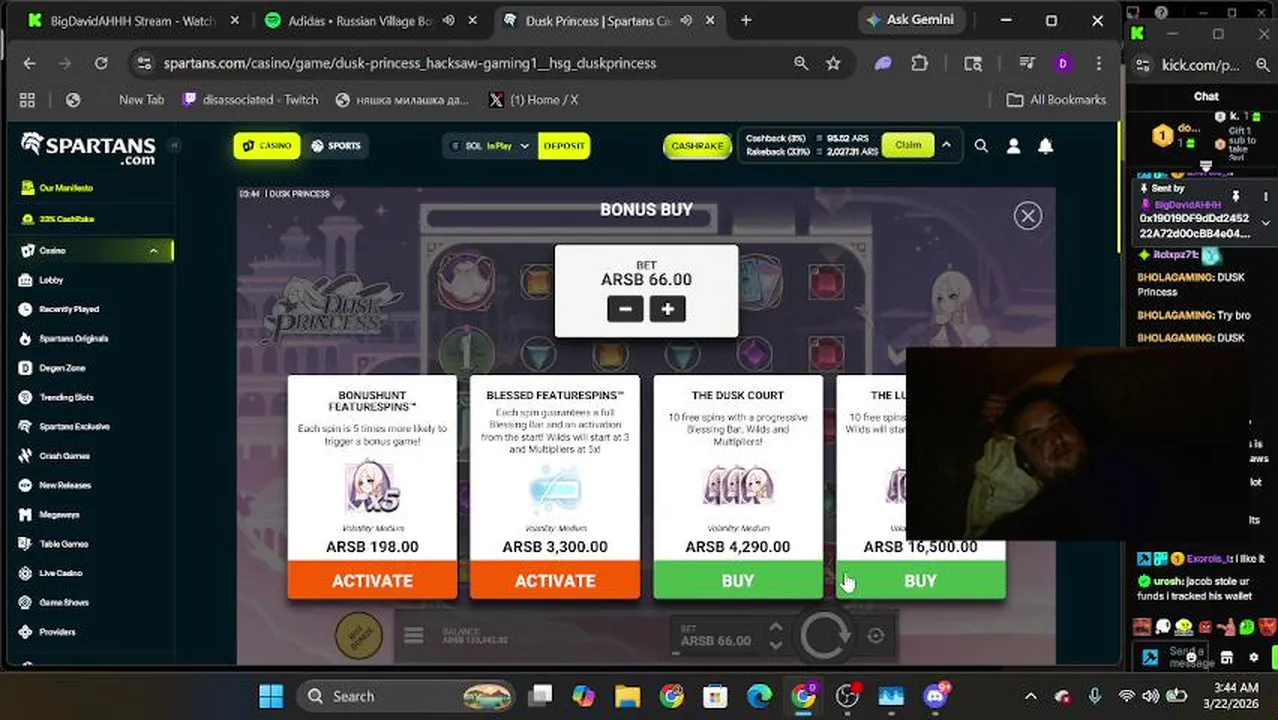
Task: Open Microsoft Edge from taskbar
Action: pos(759,696)
